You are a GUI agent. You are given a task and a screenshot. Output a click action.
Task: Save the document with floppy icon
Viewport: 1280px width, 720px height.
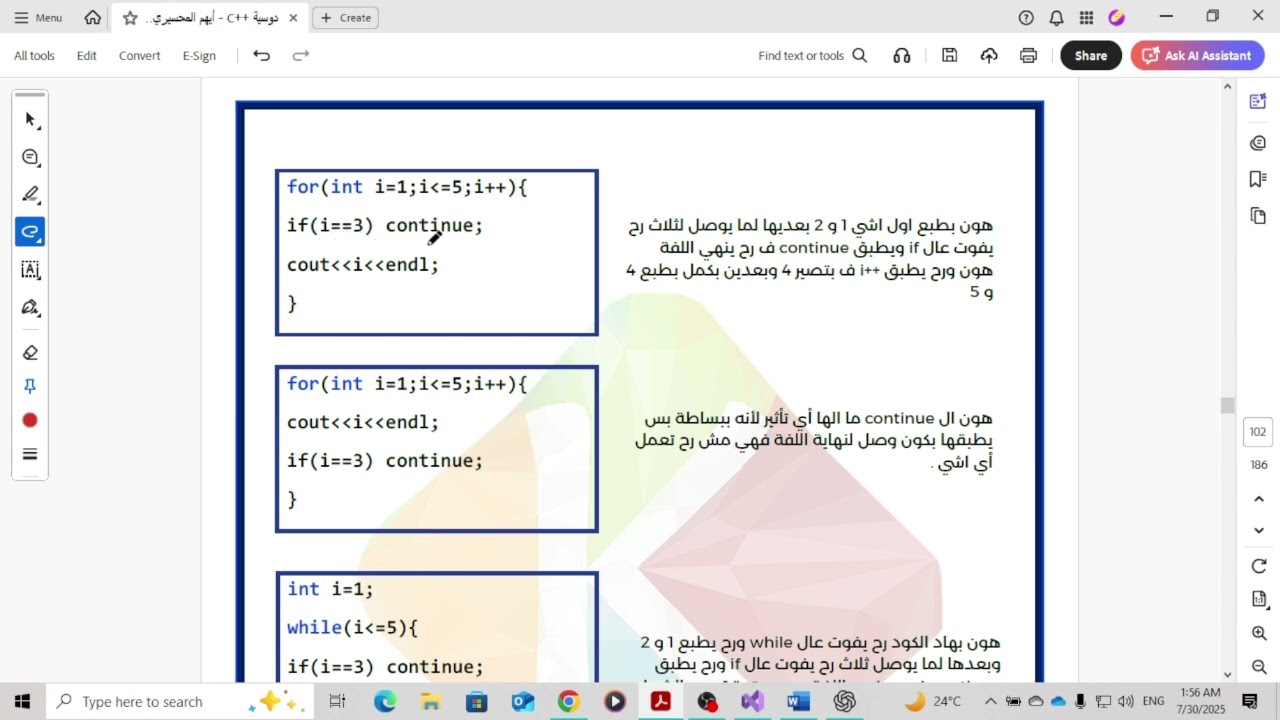pos(950,56)
